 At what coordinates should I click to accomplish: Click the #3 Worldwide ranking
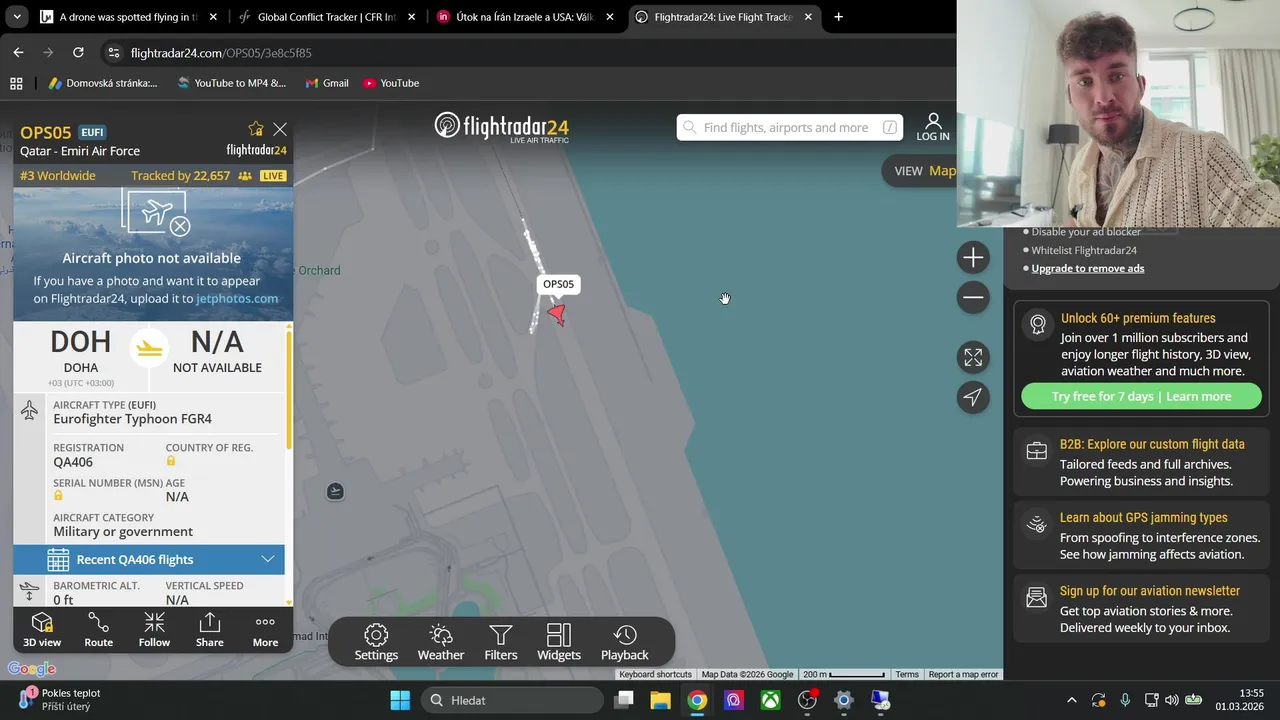coord(58,175)
